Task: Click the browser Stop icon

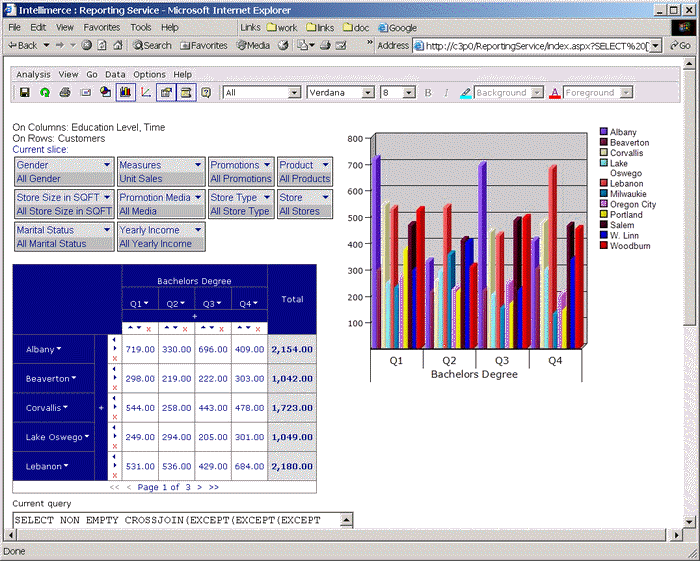Action: [x=87, y=45]
